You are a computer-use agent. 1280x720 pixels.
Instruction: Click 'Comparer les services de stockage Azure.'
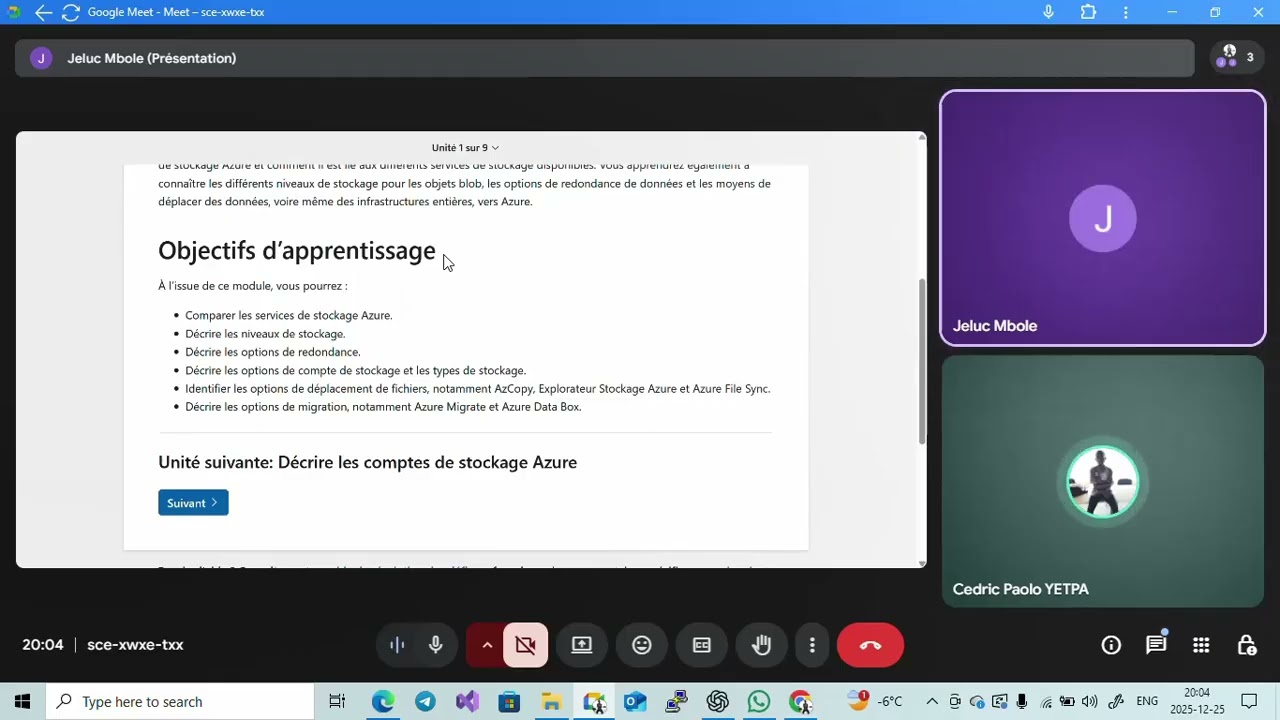point(289,315)
